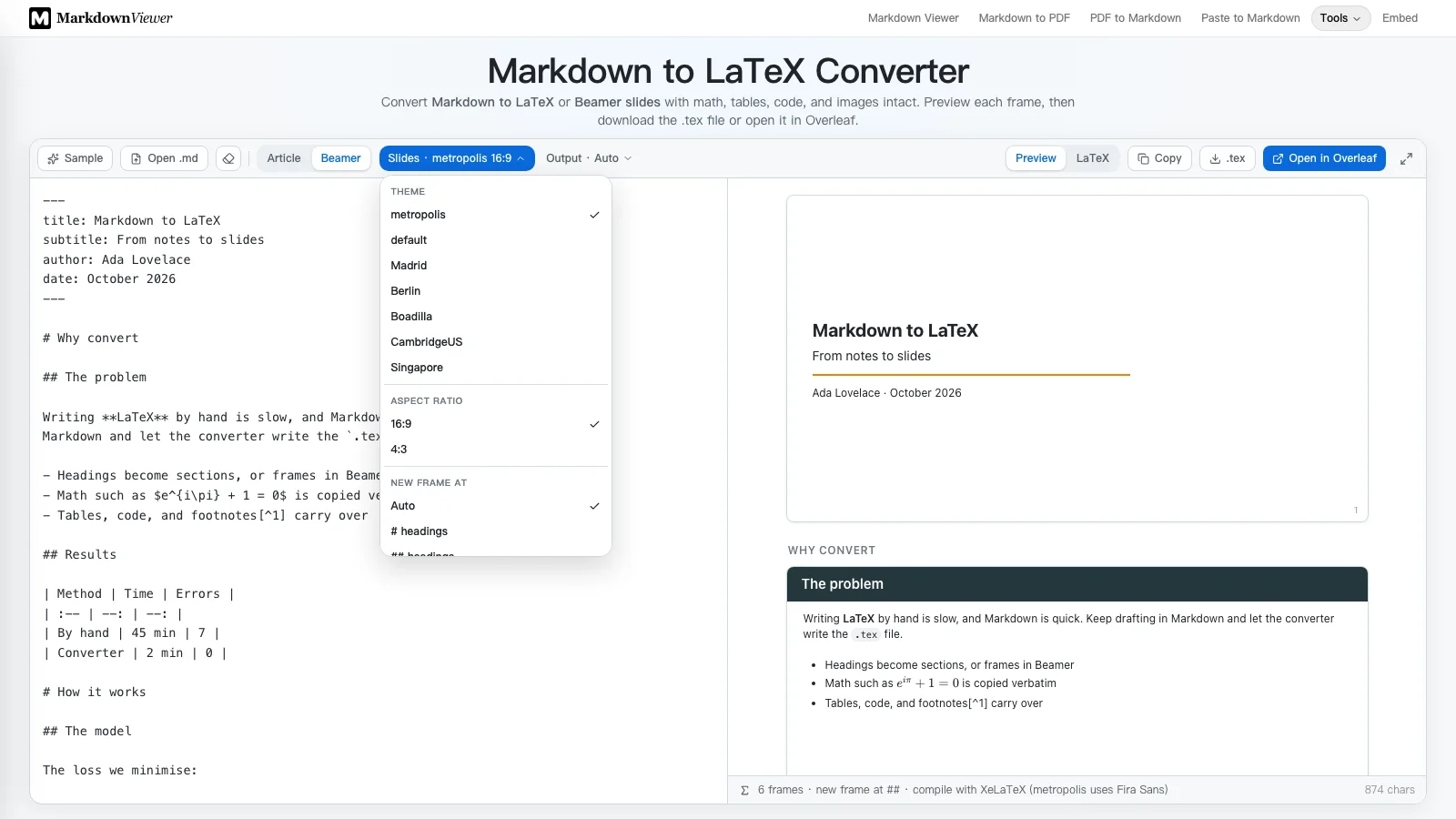
Task: Set aspect ratio to 16:9
Action: 495,424
